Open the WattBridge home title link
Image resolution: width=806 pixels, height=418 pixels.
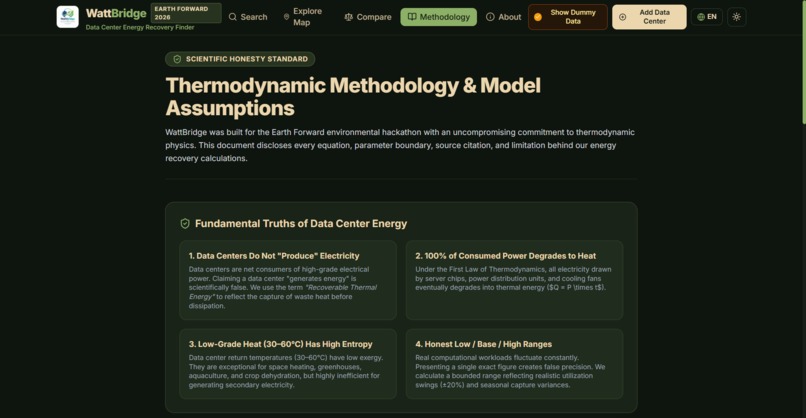(116, 13)
